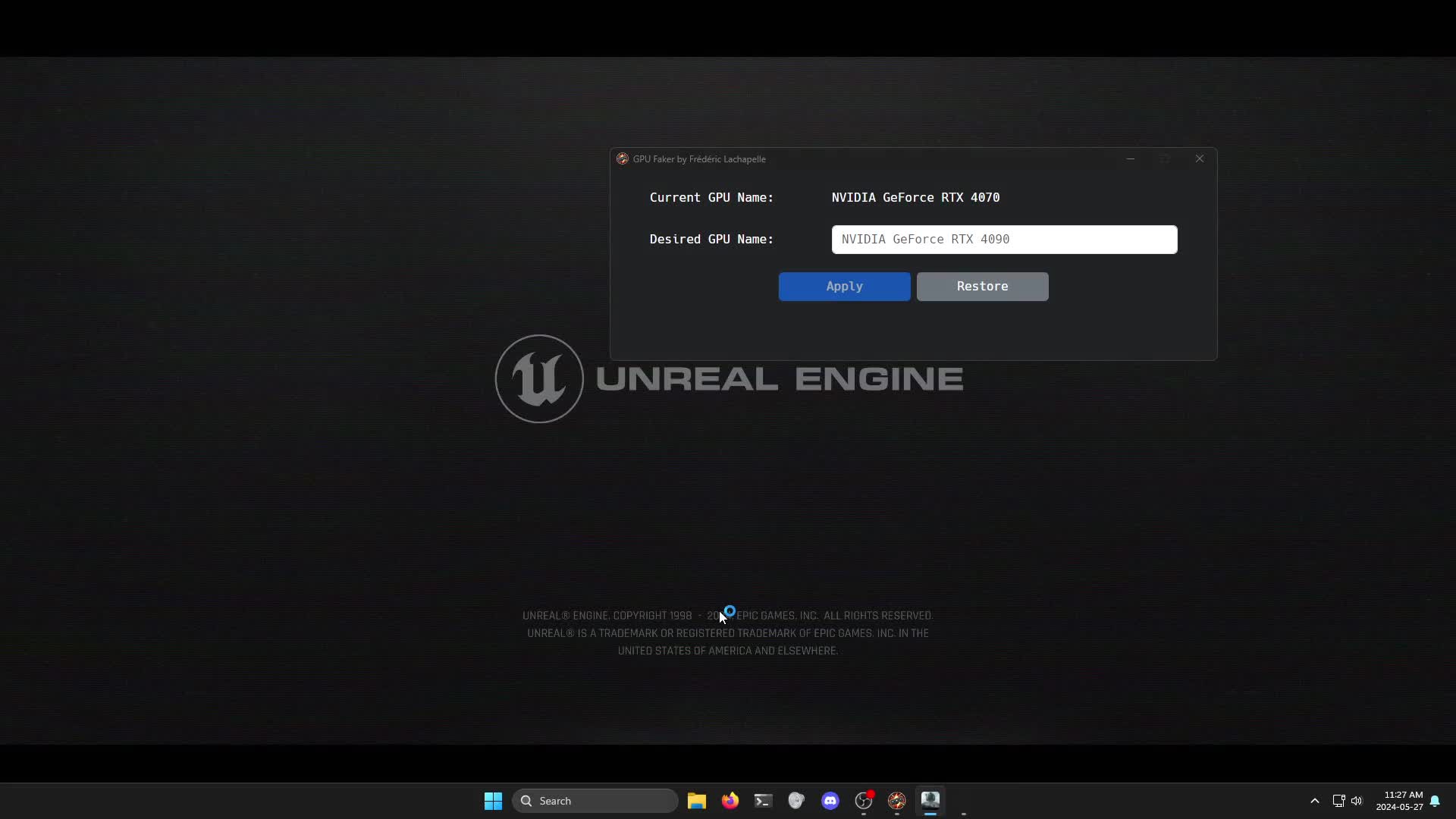Click the taskbar Search box
Image resolution: width=1456 pixels, height=819 pixels.
click(595, 801)
